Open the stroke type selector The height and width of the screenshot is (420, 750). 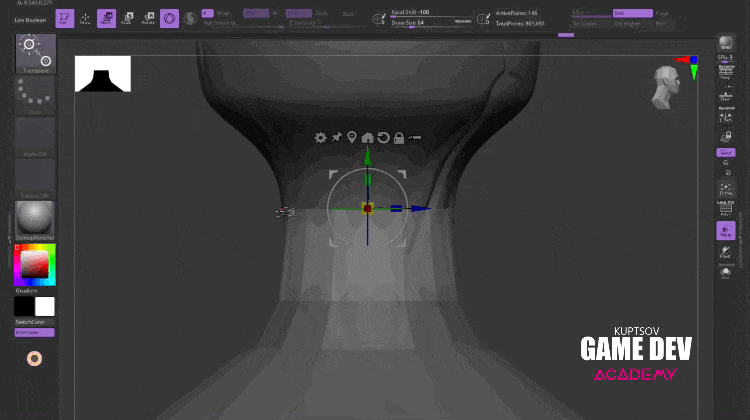tap(35, 95)
